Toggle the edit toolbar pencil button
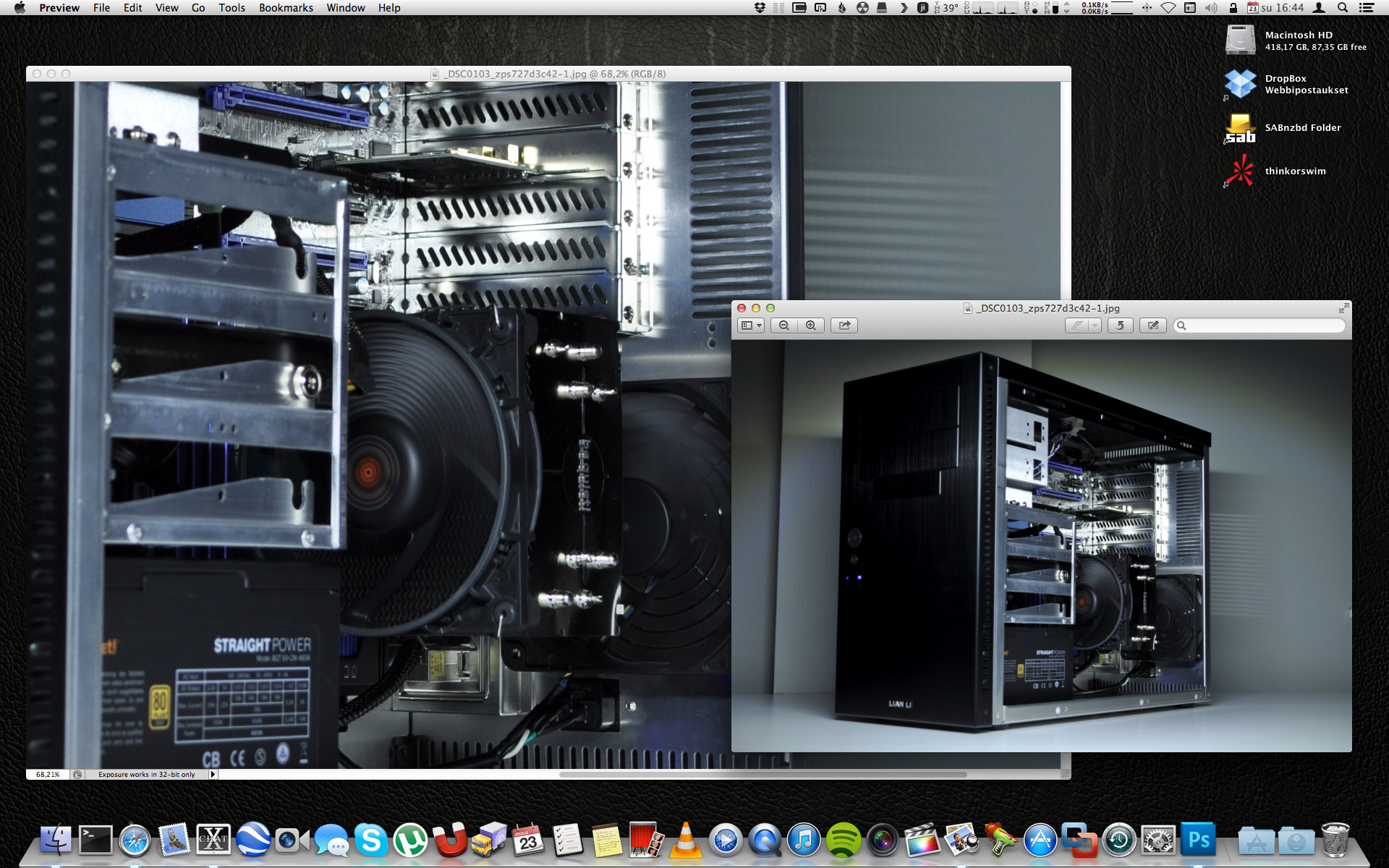The image size is (1389, 868). click(x=1153, y=325)
